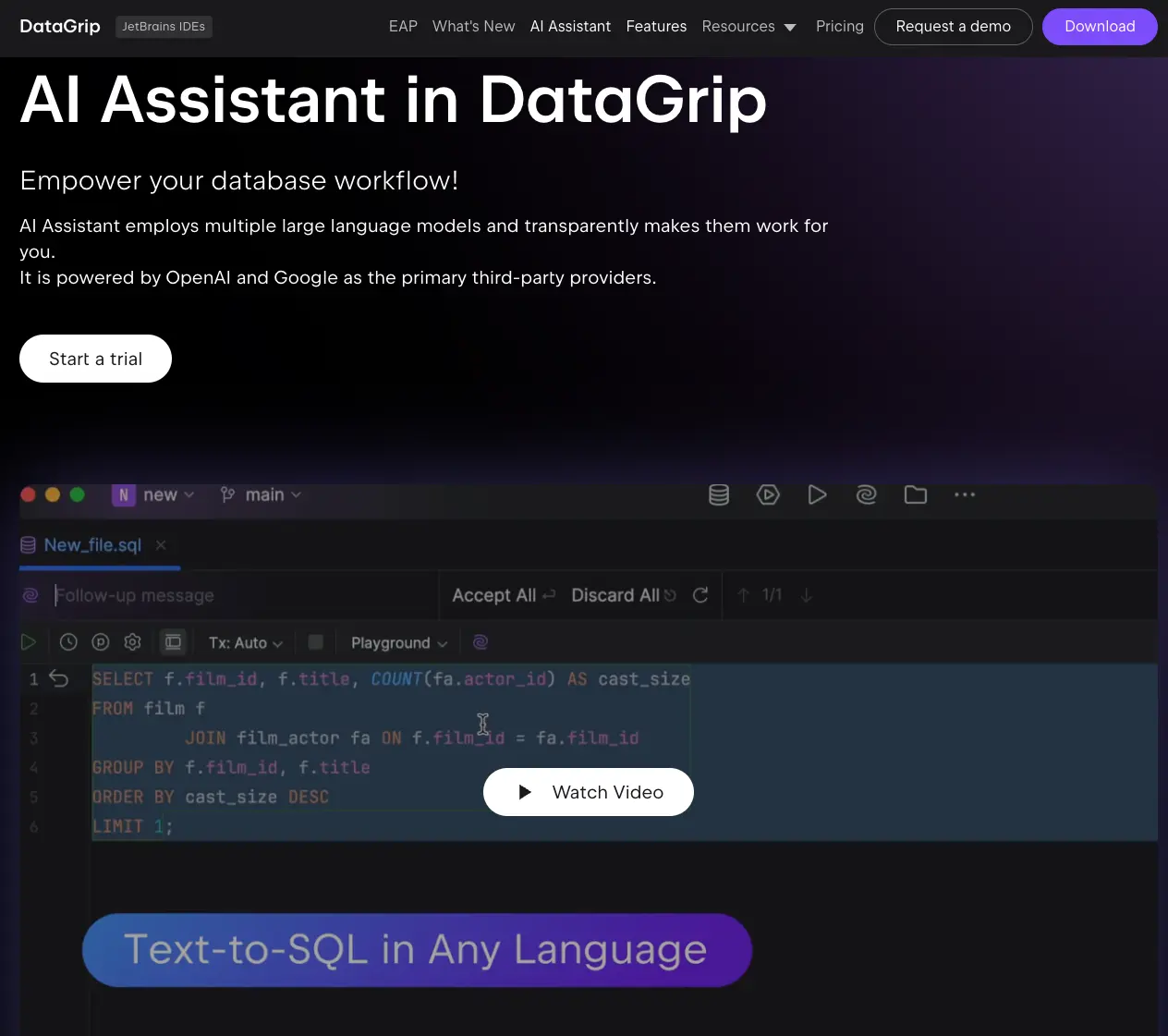Execute using the play triangle icon
The width and height of the screenshot is (1168, 1036).
click(817, 494)
